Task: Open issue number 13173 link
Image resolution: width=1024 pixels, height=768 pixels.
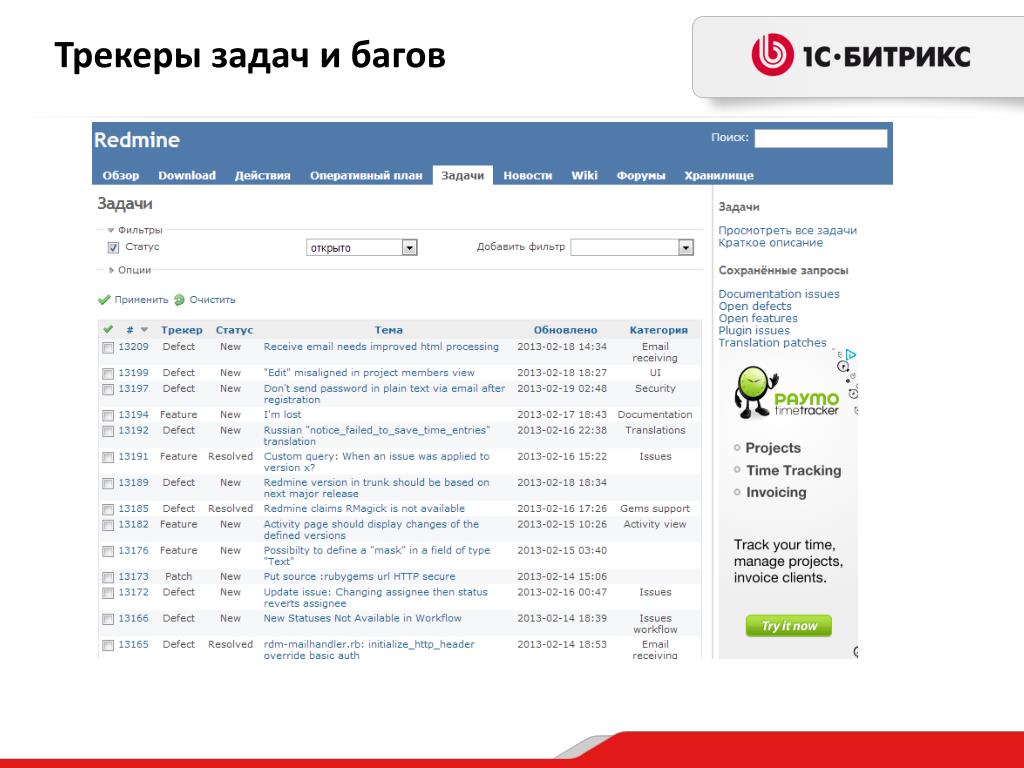Action: (x=133, y=577)
